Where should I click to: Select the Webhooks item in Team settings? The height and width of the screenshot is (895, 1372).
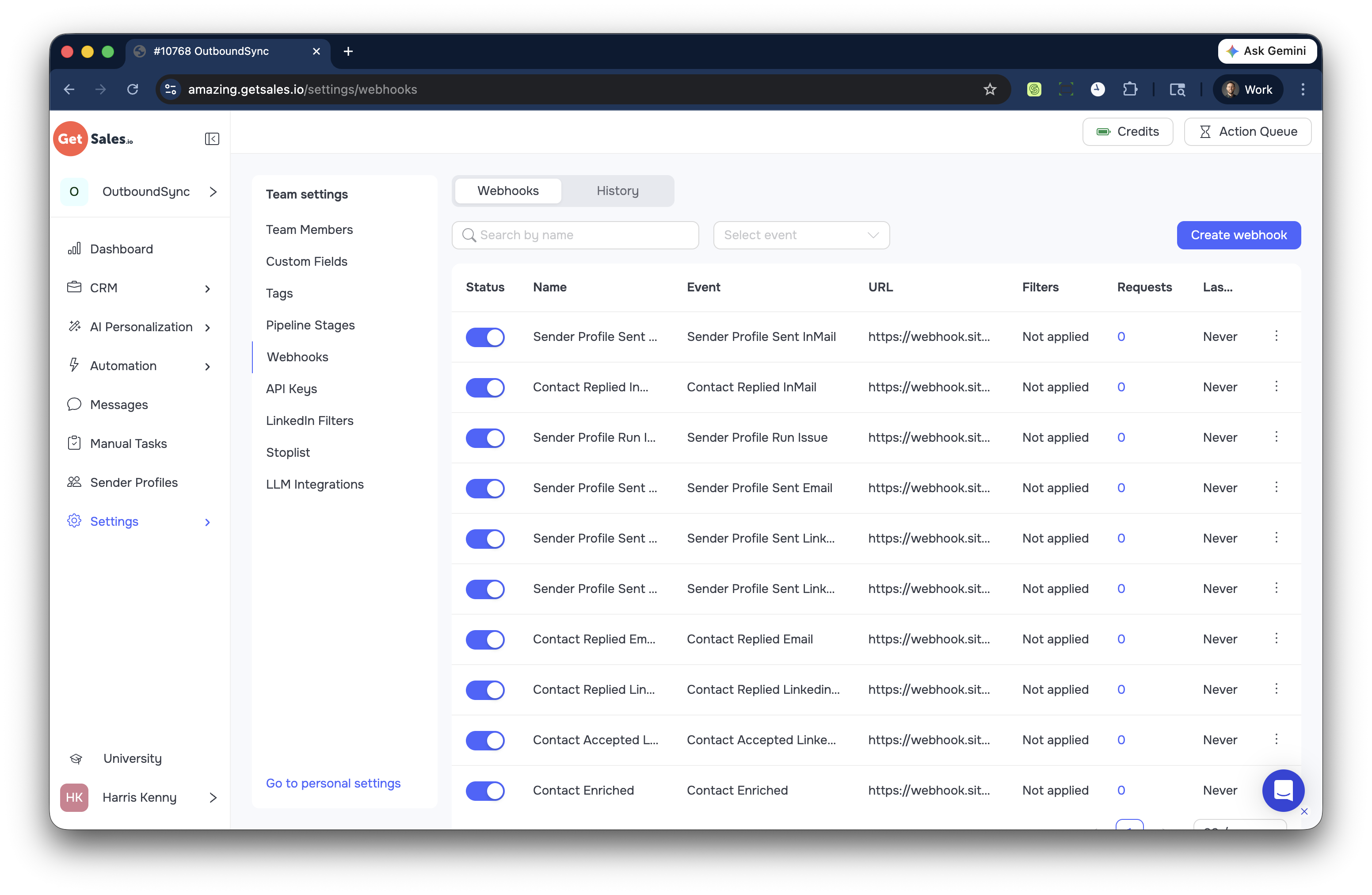pyautogui.click(x=297, y=356)
